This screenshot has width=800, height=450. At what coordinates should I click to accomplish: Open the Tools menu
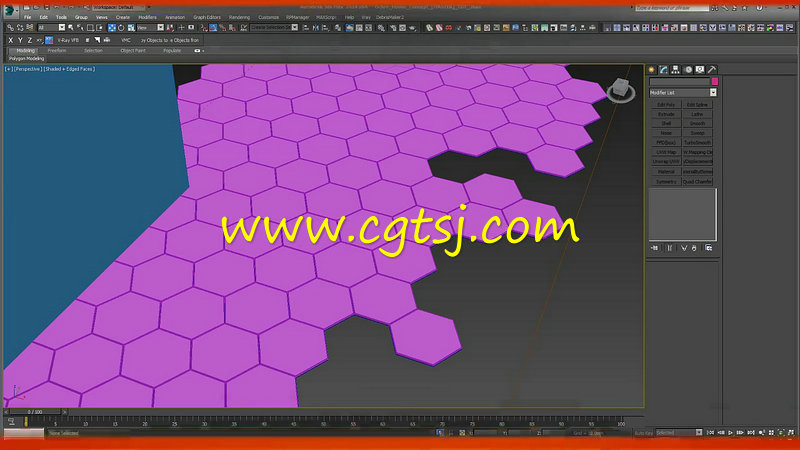61,17
